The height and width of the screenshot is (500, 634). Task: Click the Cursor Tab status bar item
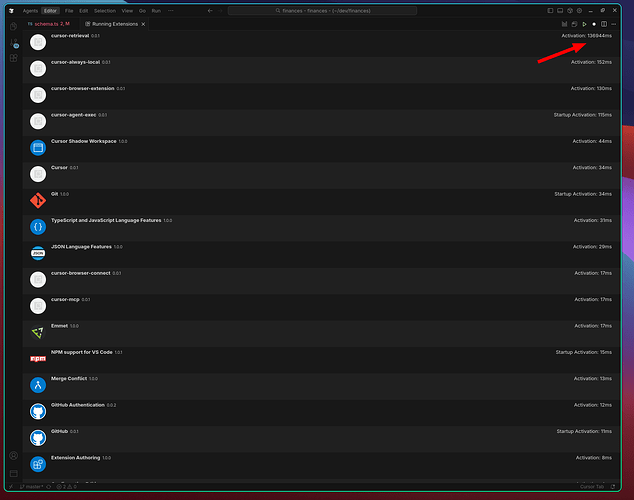pyautogui.click(x=592, y=487)
